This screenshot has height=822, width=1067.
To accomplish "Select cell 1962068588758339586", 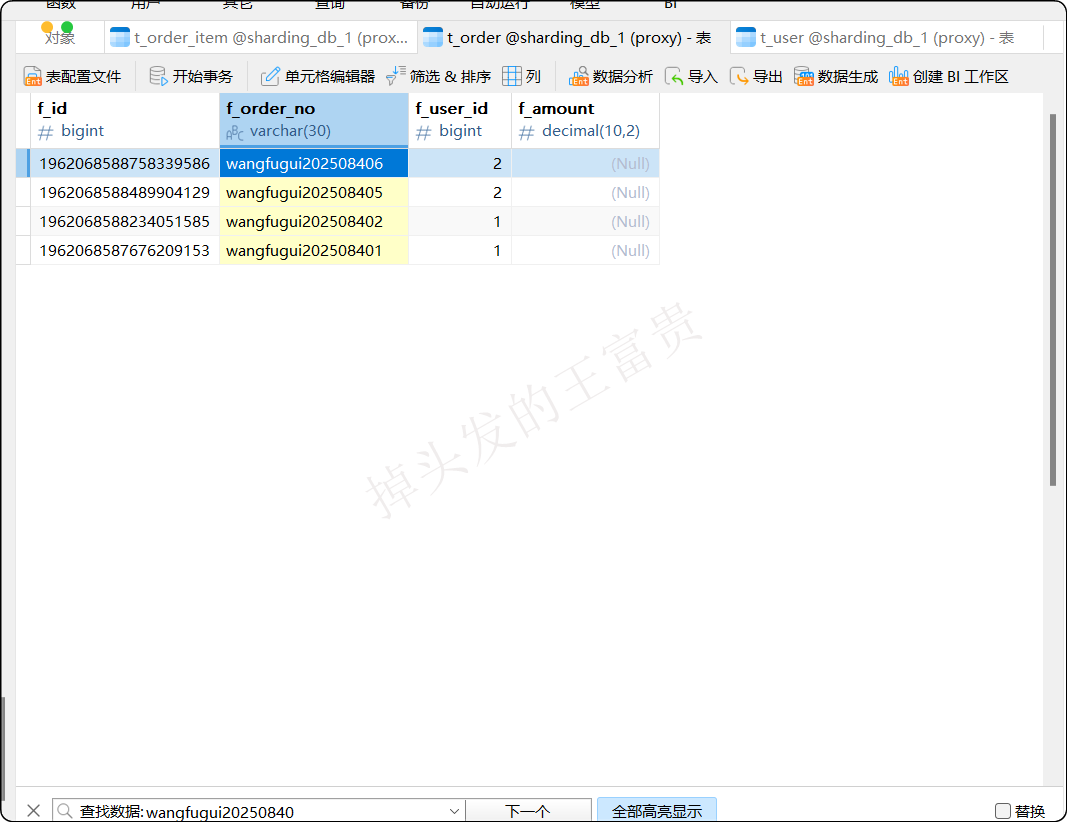I will click(125, 163).
